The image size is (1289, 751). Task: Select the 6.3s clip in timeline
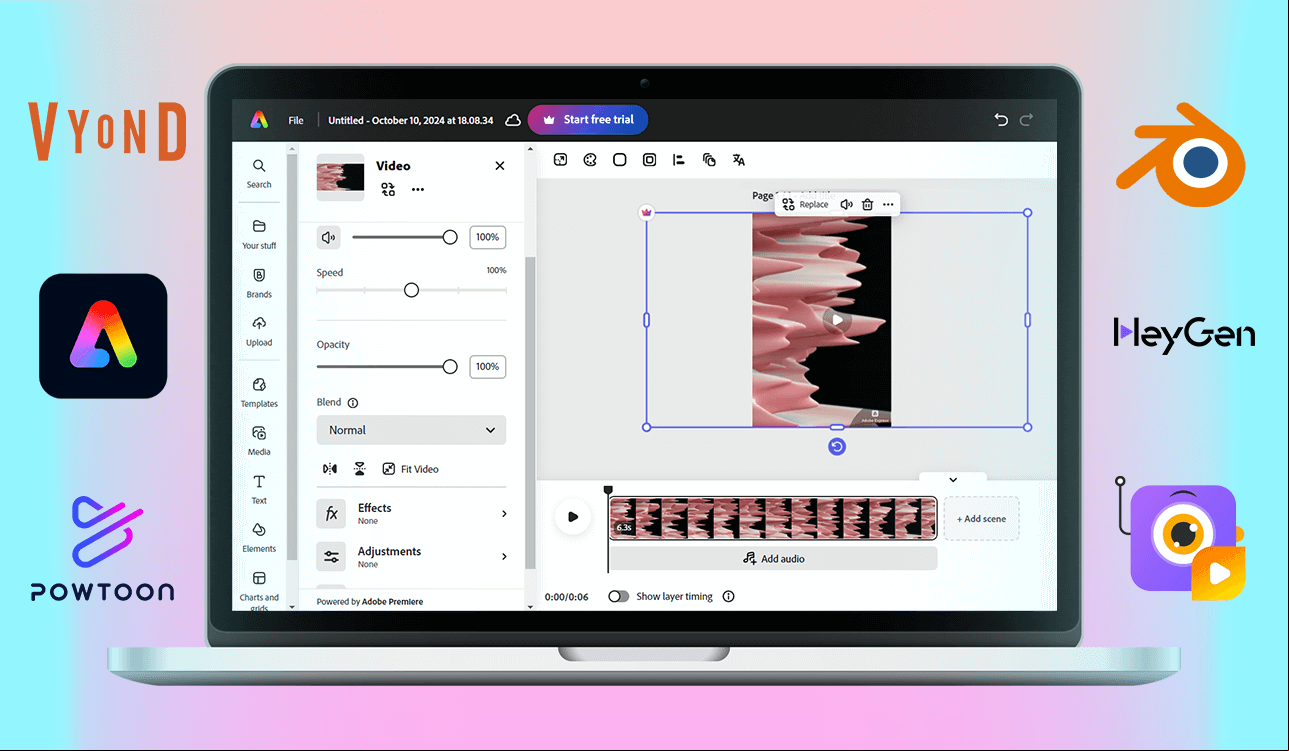click(773, 518)
